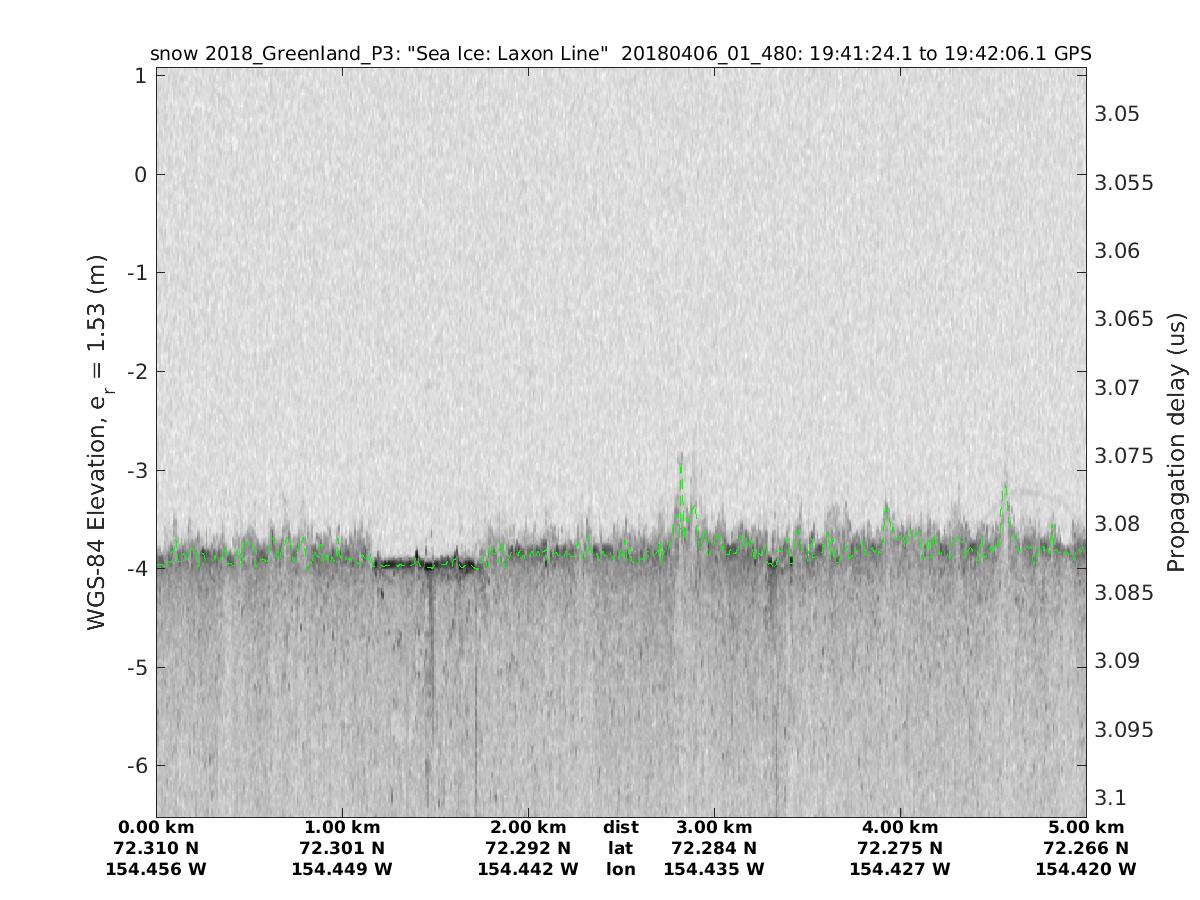Click the 'lat' legend text under axis

point(621,849)
